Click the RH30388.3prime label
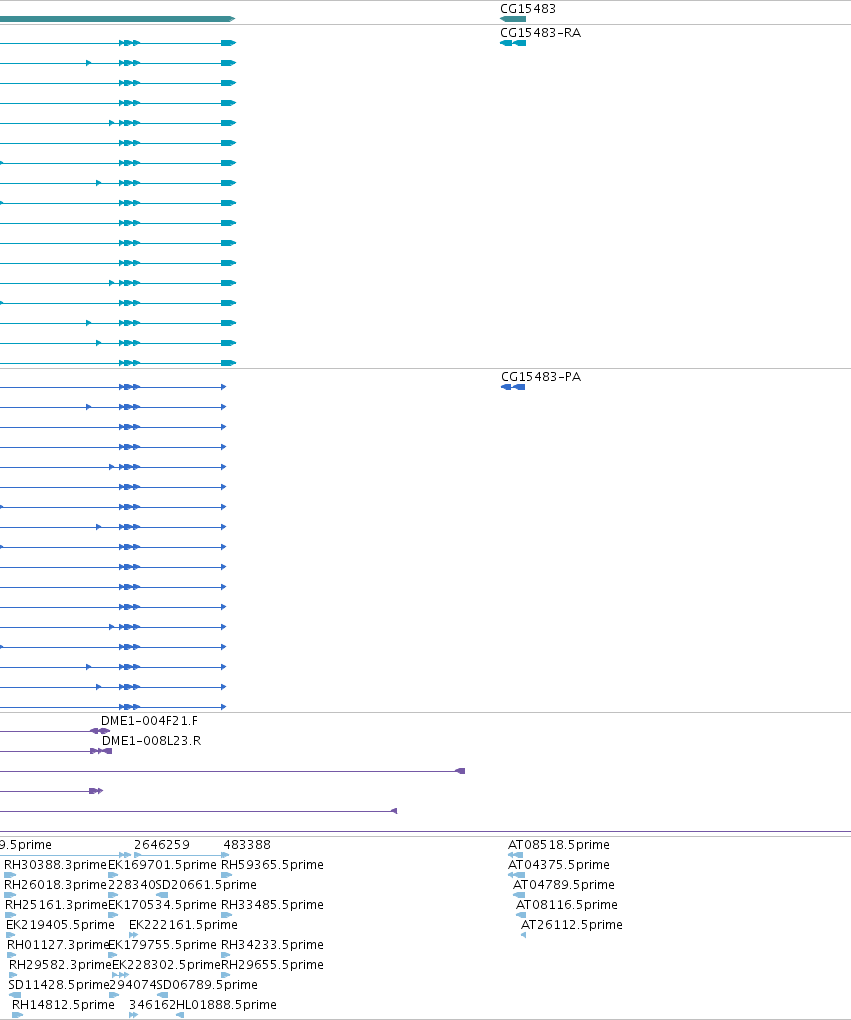This screenshot has height=1020, width=851. click(55, 865)
